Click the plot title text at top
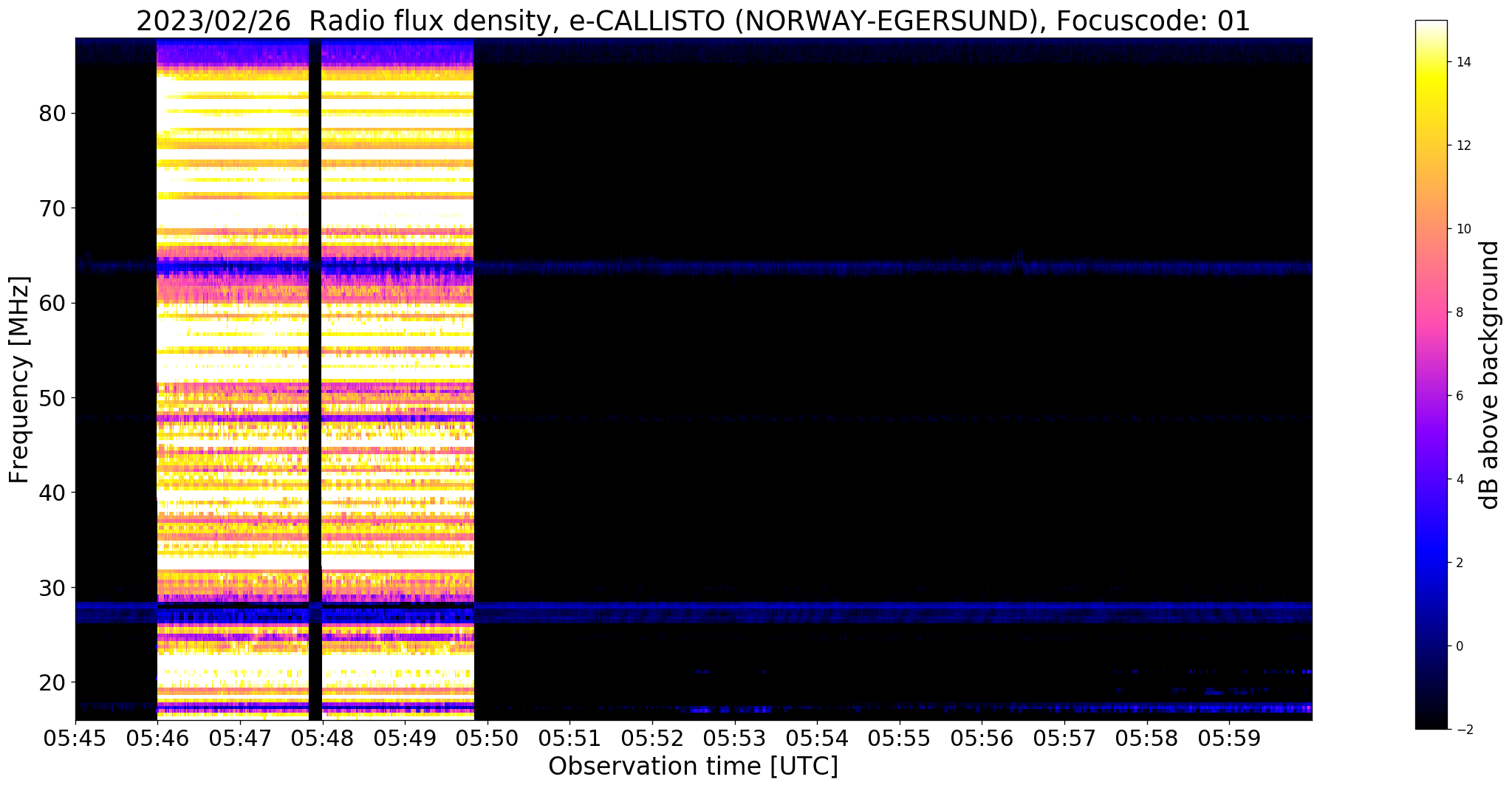Viewport: 1512px width, 788px height. coord(693,21)
